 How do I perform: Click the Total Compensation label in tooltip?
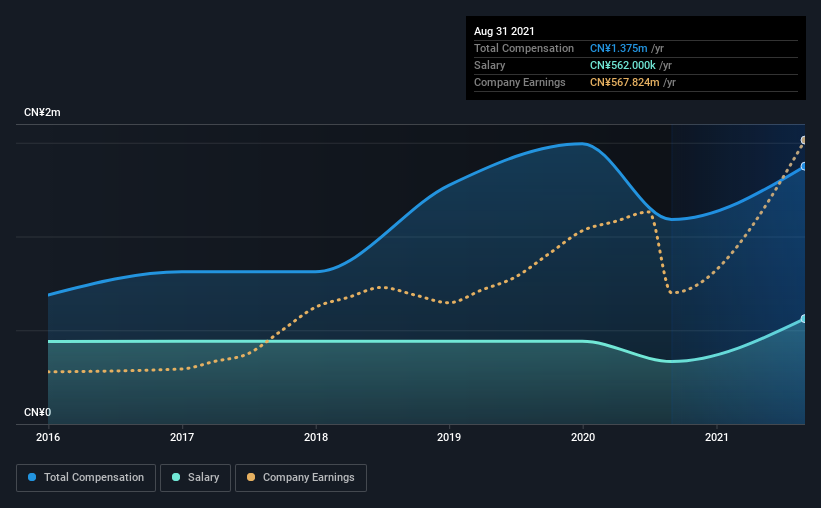(x=524, y=48)
